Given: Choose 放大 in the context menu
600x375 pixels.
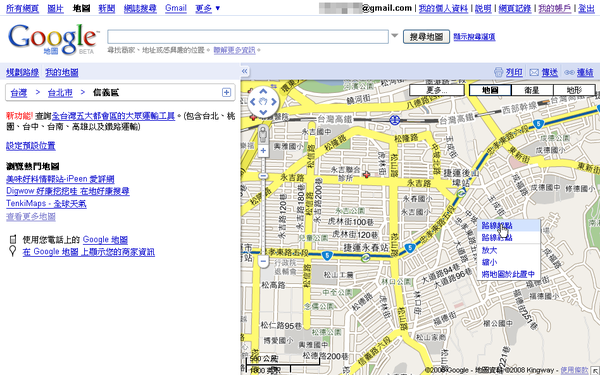Looking at the screenshot, I should click(489, 250).
